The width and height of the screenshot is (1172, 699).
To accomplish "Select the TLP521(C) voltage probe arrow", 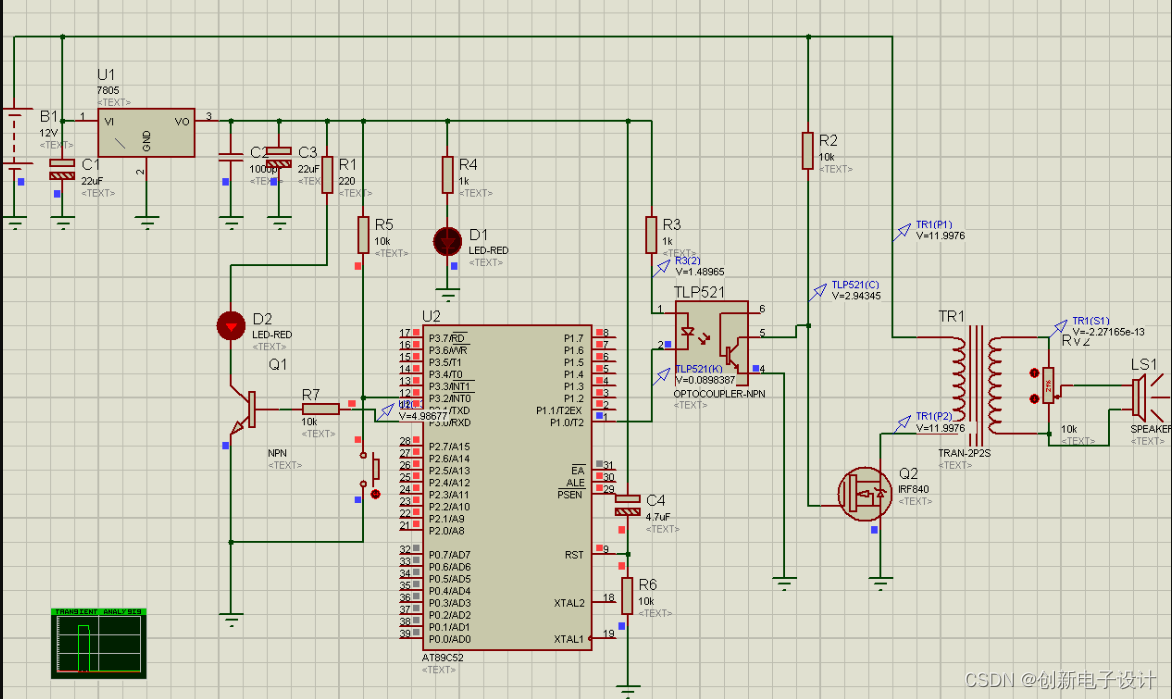I will click(818, 292).
